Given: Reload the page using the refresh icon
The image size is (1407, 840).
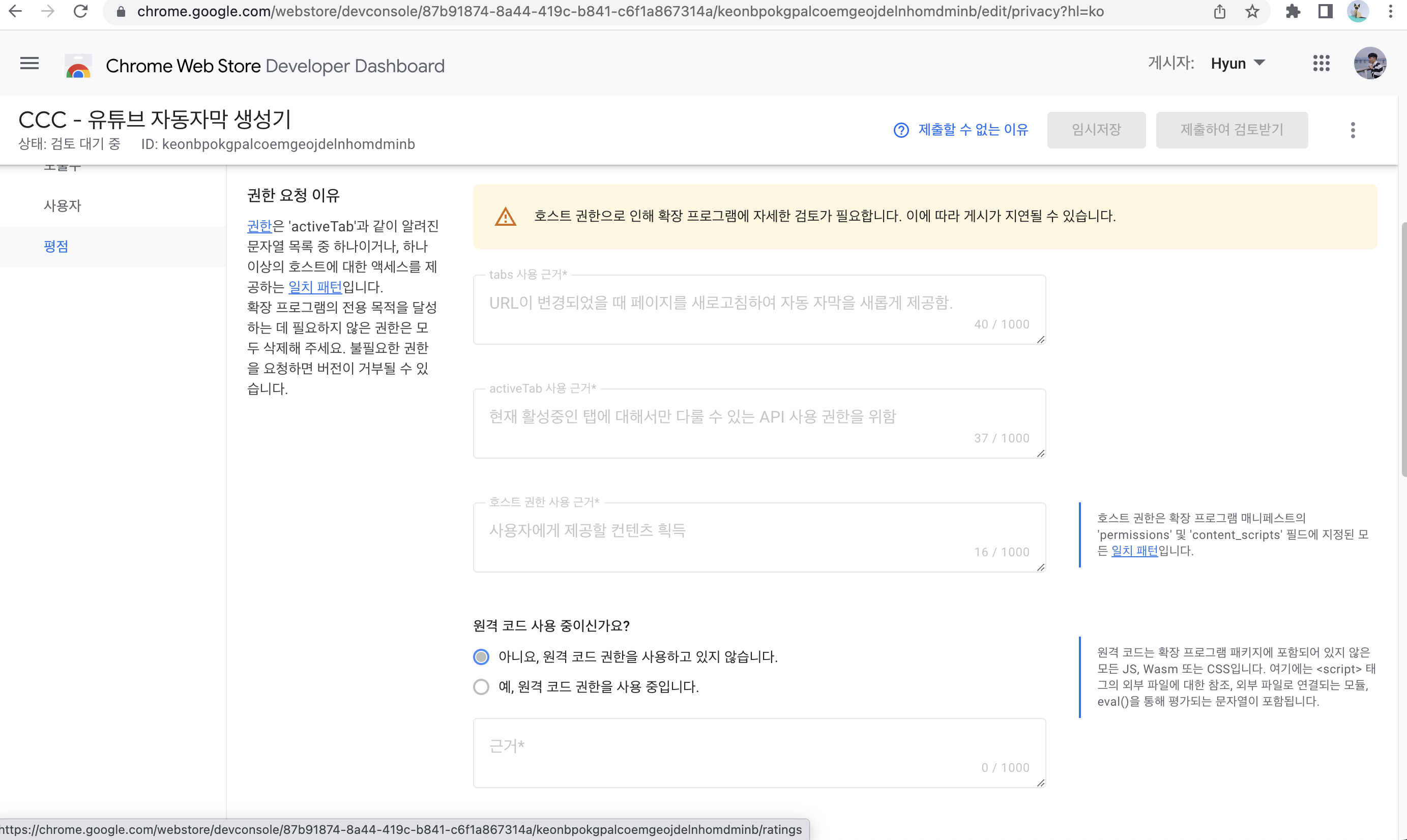Looking at the screenshot, I should pos(80,11).
